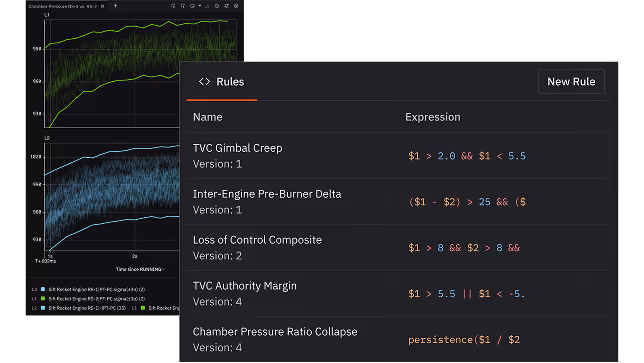Switch to the Rules tab
Image resolution: width=644 pixels, height=363 pixels.
click(221, 82)
